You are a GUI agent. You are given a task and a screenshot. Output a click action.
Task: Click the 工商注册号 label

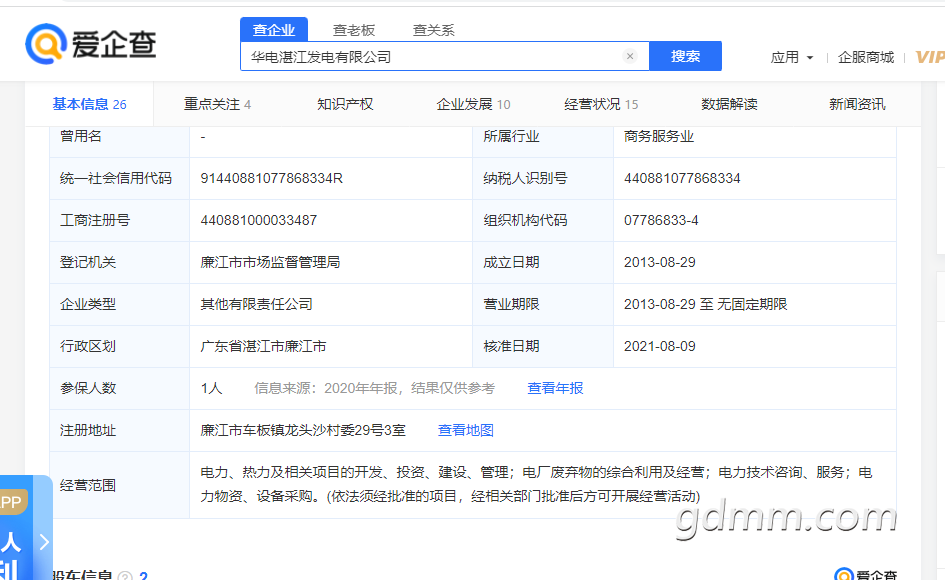pyautogui.click(x=95, y=221)
